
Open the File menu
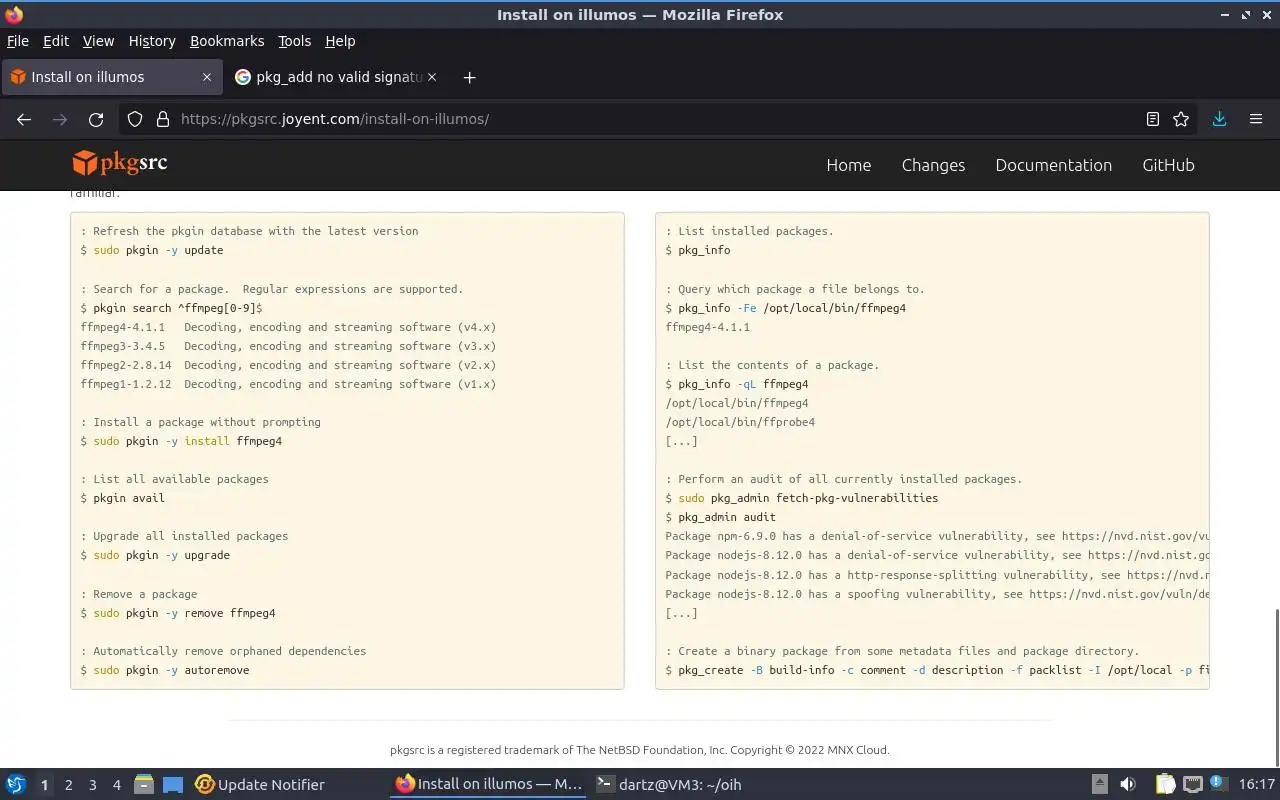(18, 41)
